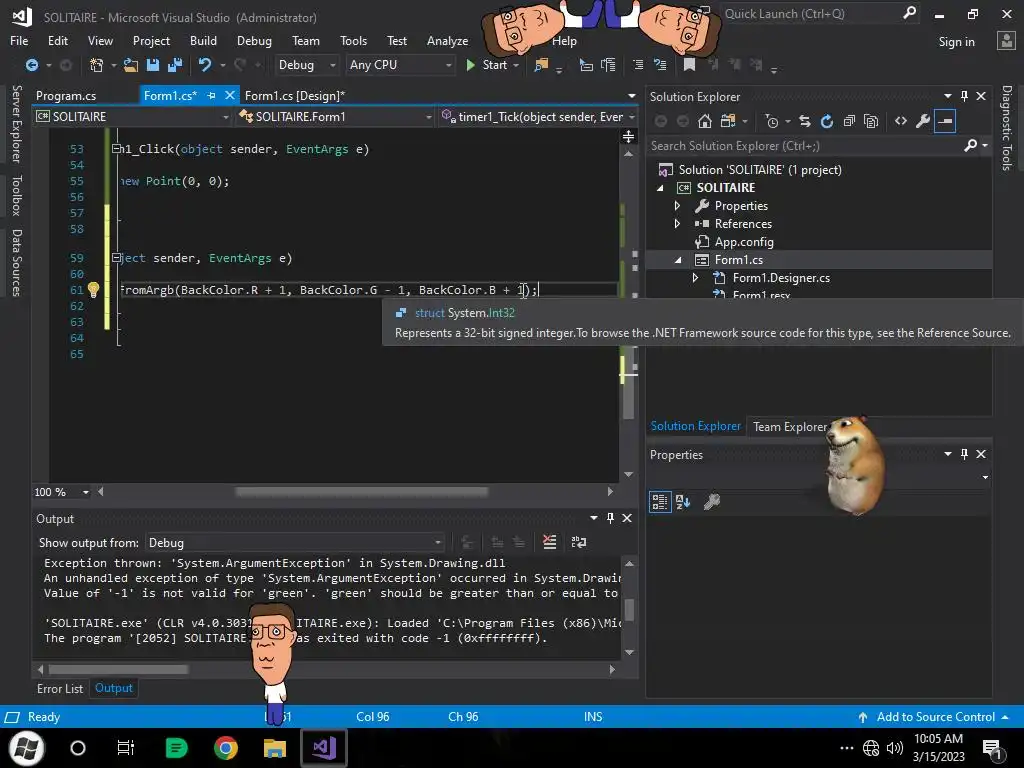This screenshot has height=768, width=1024.
Task: Clear All output in Output window
Action: coord(550,542)
